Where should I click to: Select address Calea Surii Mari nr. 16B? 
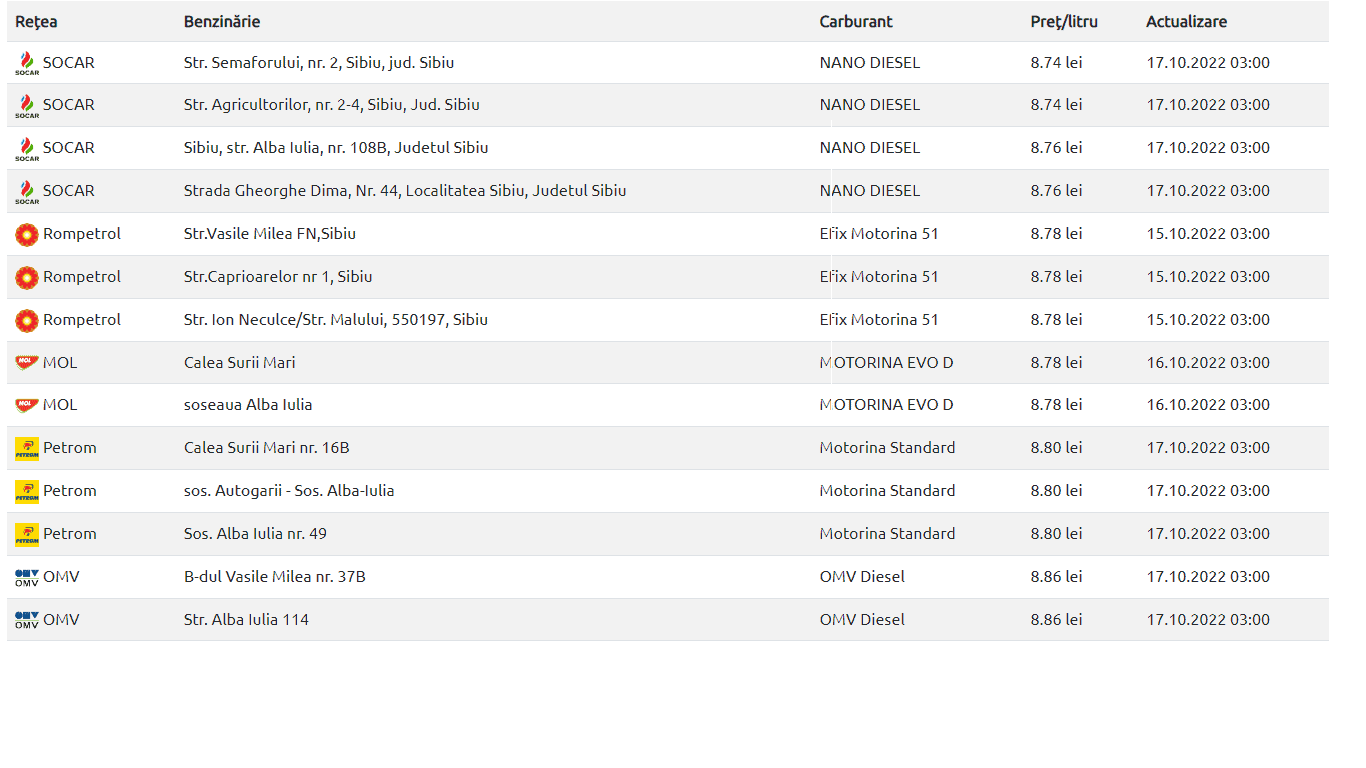click(x=267, y=447)
